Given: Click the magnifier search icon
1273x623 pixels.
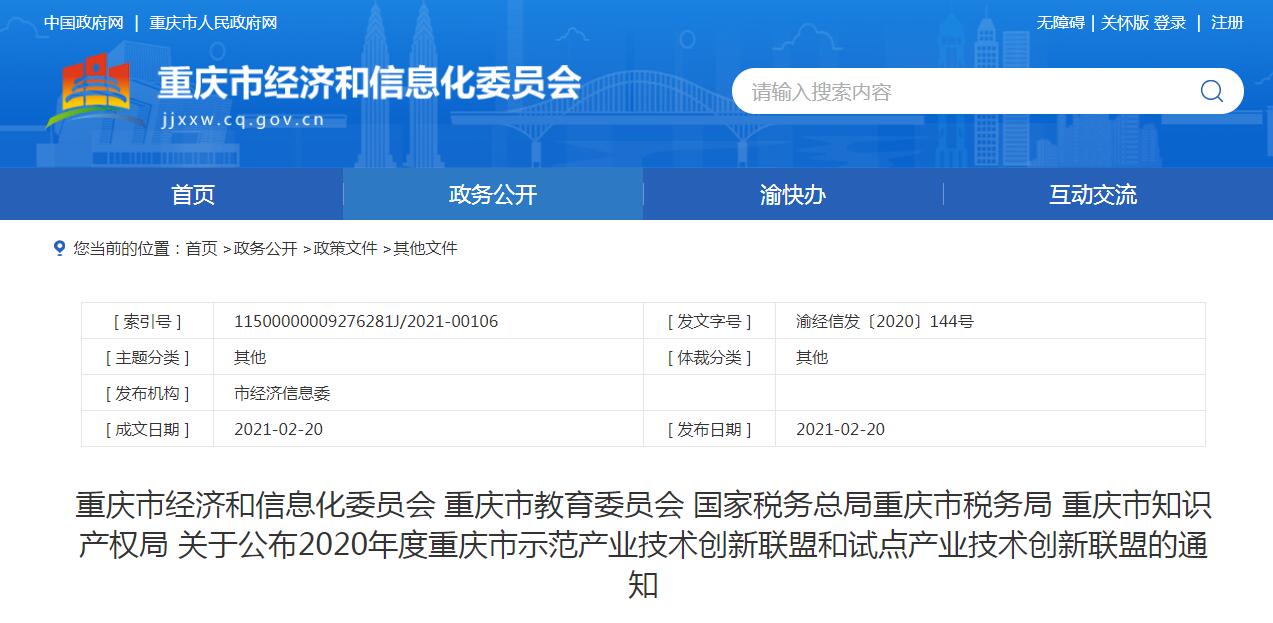Looking at the screenshot, I should tap(1211, 92).
